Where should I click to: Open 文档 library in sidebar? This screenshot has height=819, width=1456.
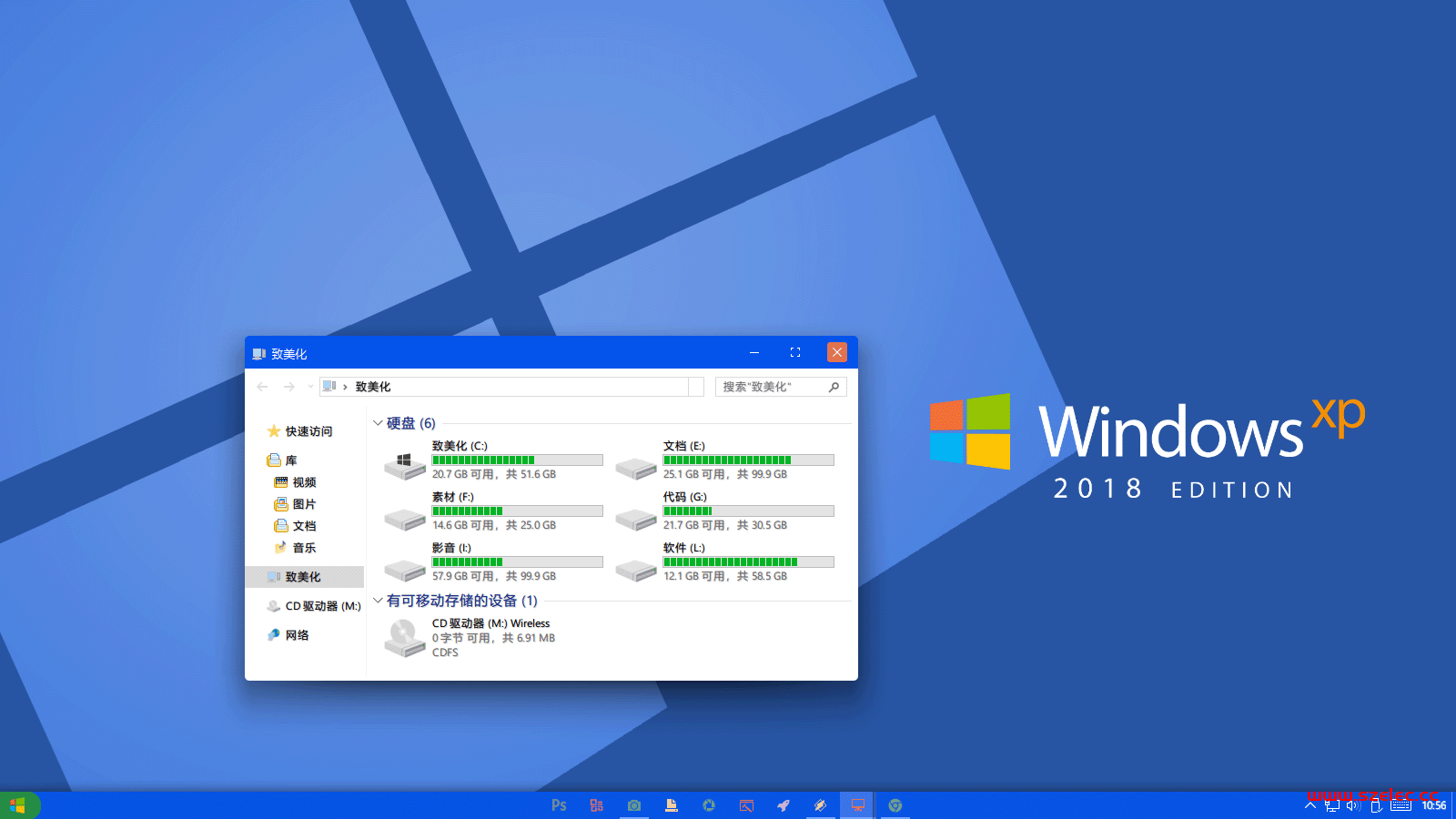(304, 526)
